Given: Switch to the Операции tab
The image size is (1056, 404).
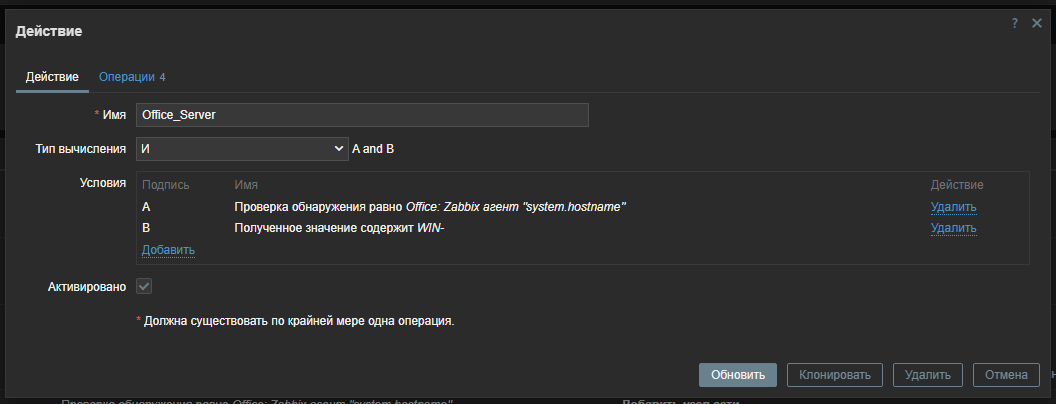Looking at the screenshot, I should [131, 77].
